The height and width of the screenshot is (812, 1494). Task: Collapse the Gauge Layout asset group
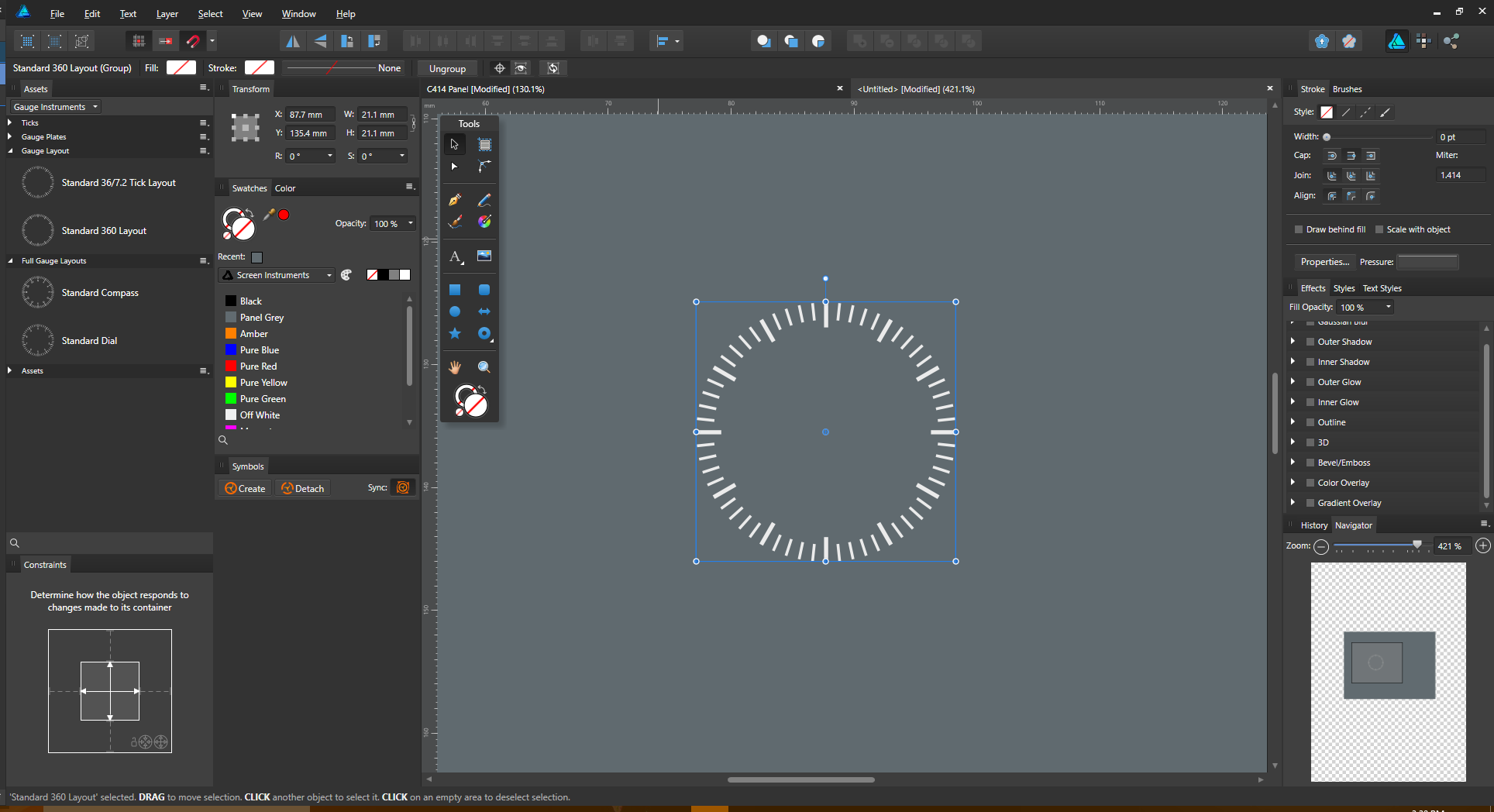10,151
